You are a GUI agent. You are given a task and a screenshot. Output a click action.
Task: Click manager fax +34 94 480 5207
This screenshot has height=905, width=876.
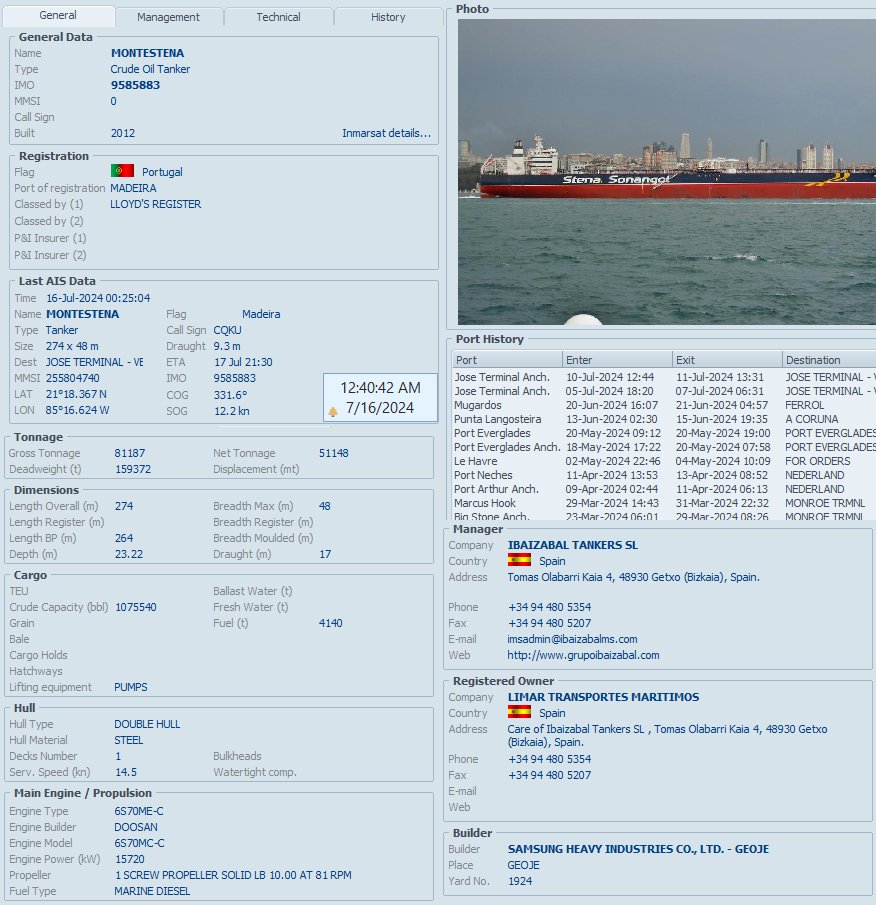tap(549, 623)
